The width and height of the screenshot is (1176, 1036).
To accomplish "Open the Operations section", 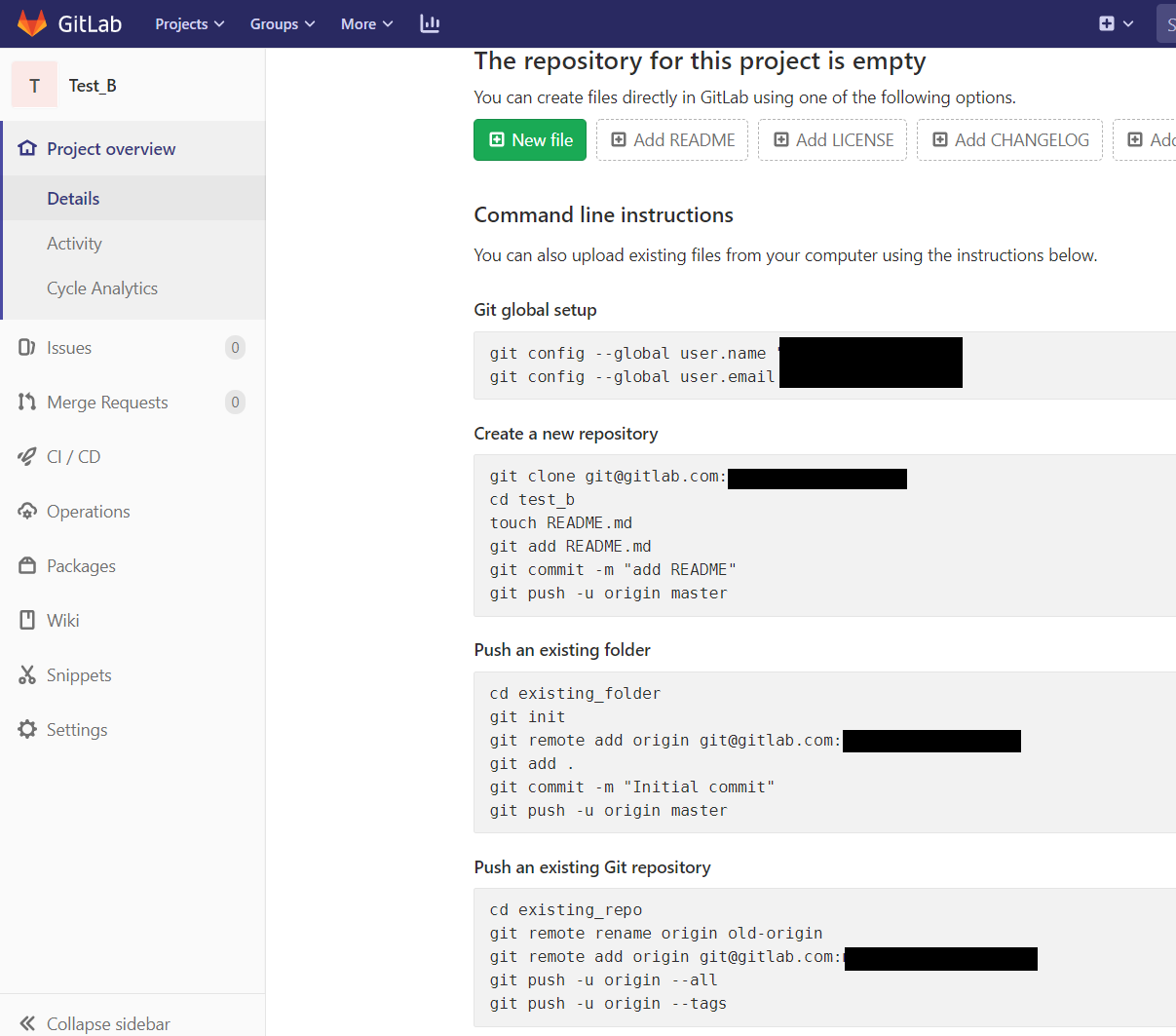I will click(89, 512).
